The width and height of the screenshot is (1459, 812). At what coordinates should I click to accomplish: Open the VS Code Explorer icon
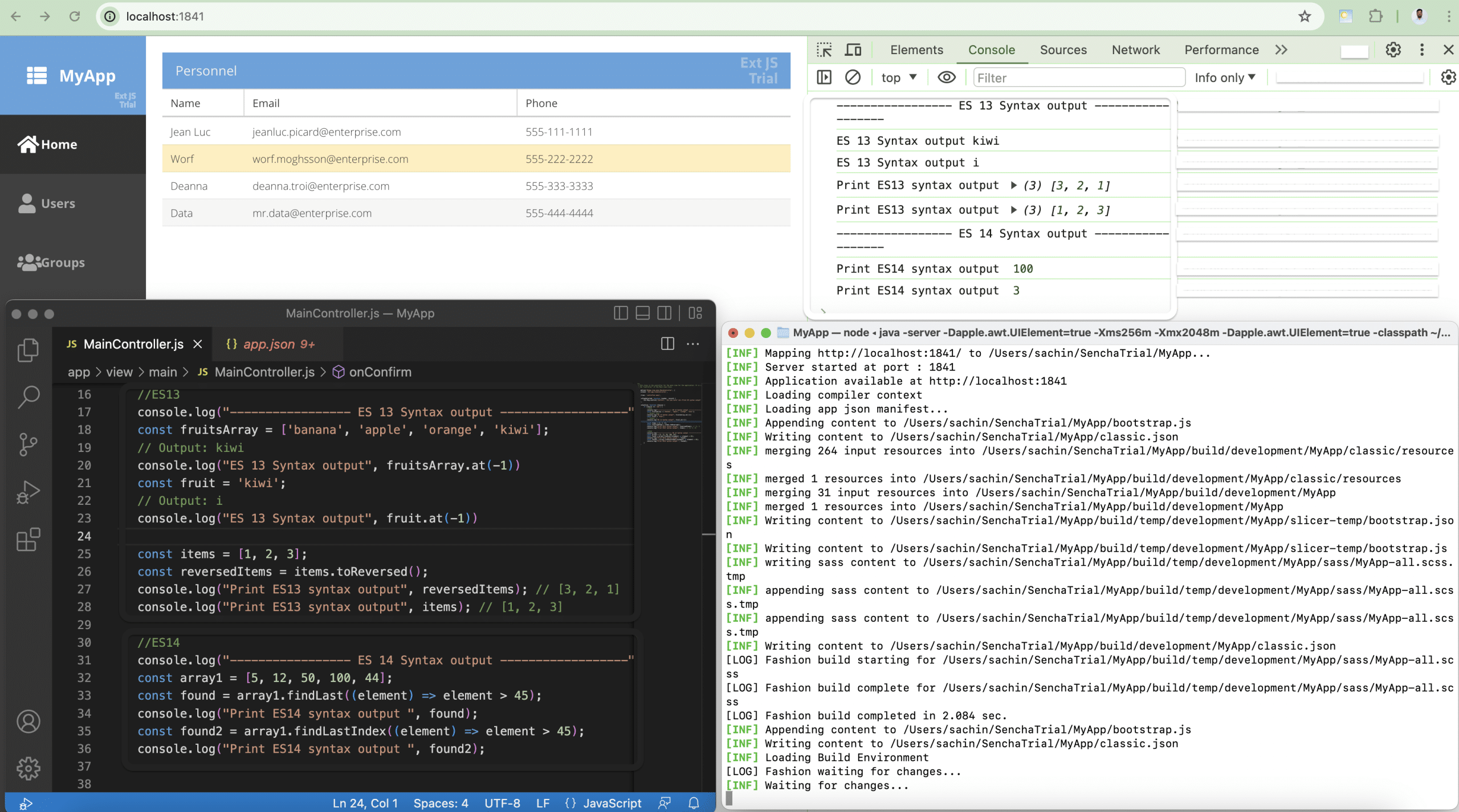pyautogui.click(x=28, y=349)
